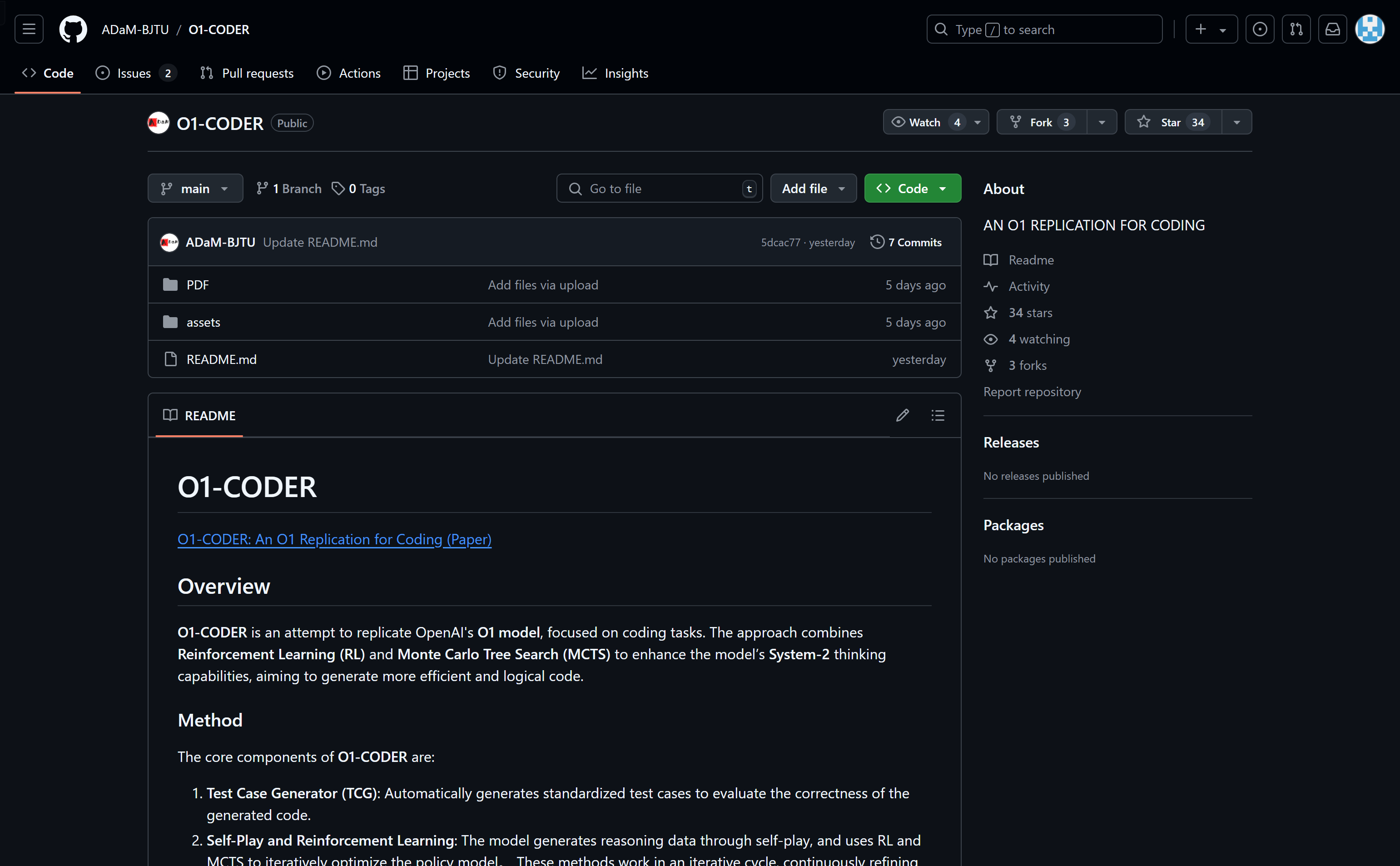Open the PDF folder name
1400x866 pixels.
coord(198,285)
